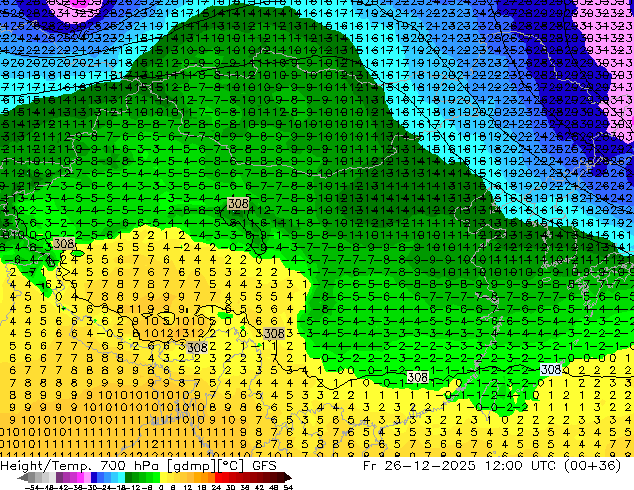Click the "54" label on the color scale
The height and width of the screenshot is (490, 634).
(x=288, y=488)
